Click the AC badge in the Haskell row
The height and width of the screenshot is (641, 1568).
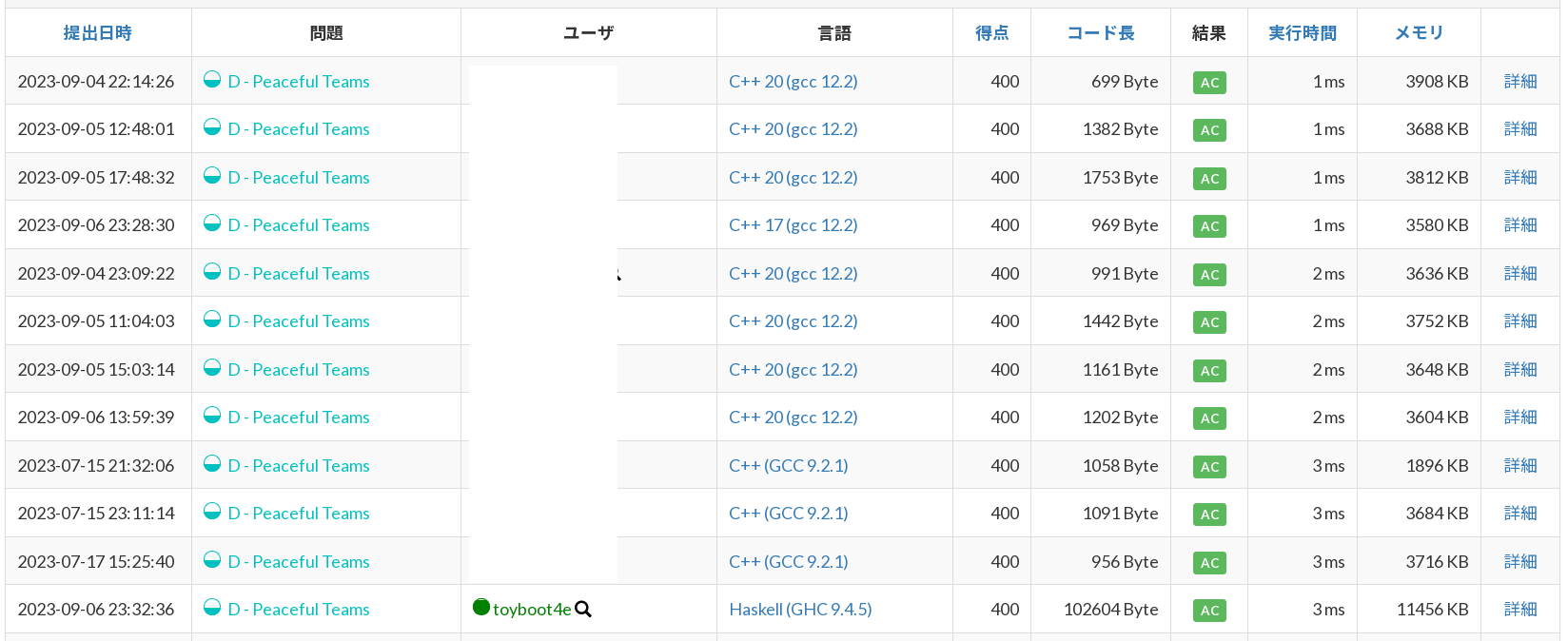(x=1209, y=611)
